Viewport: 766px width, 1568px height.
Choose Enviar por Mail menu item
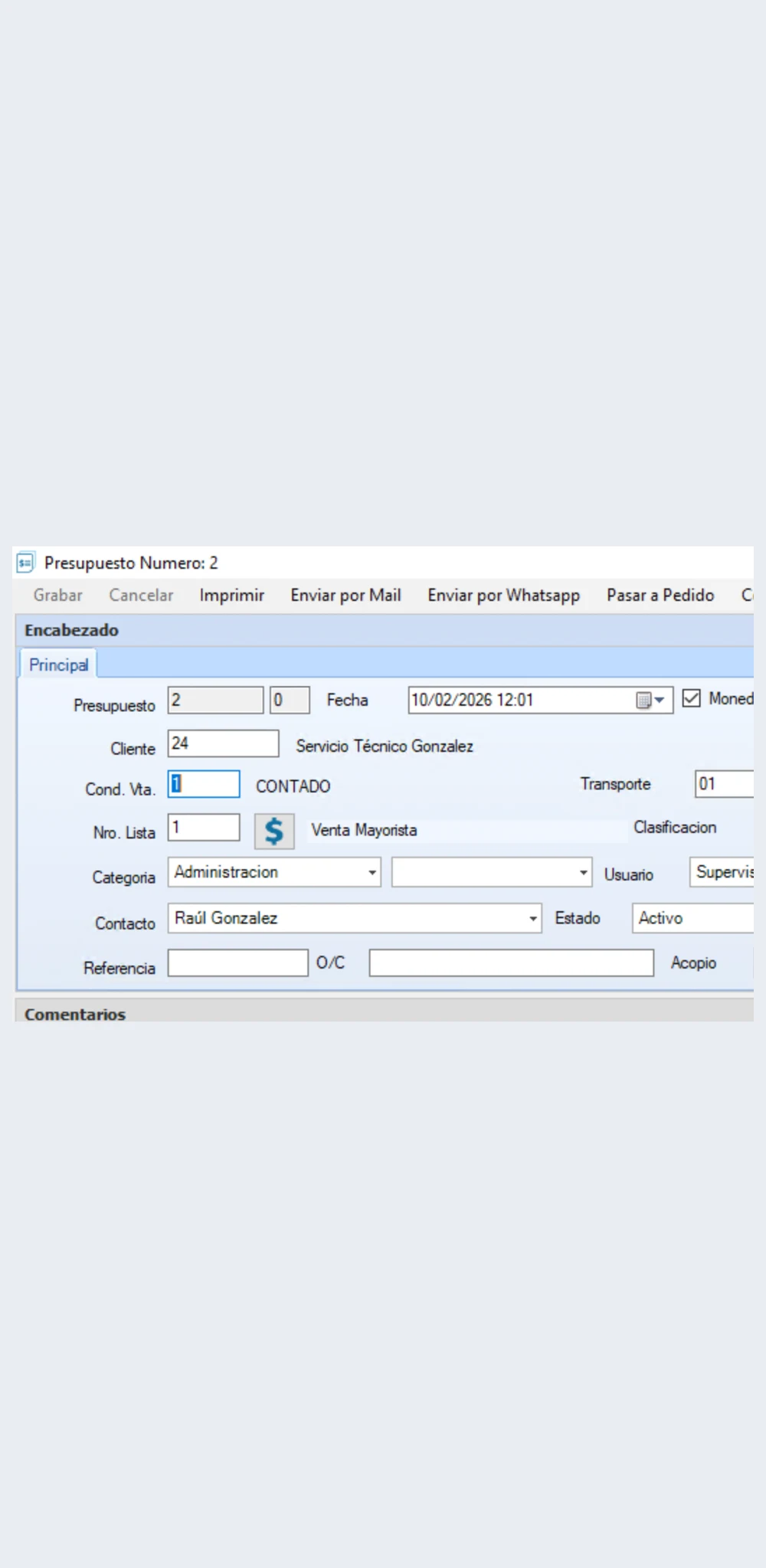coord(345,595)
